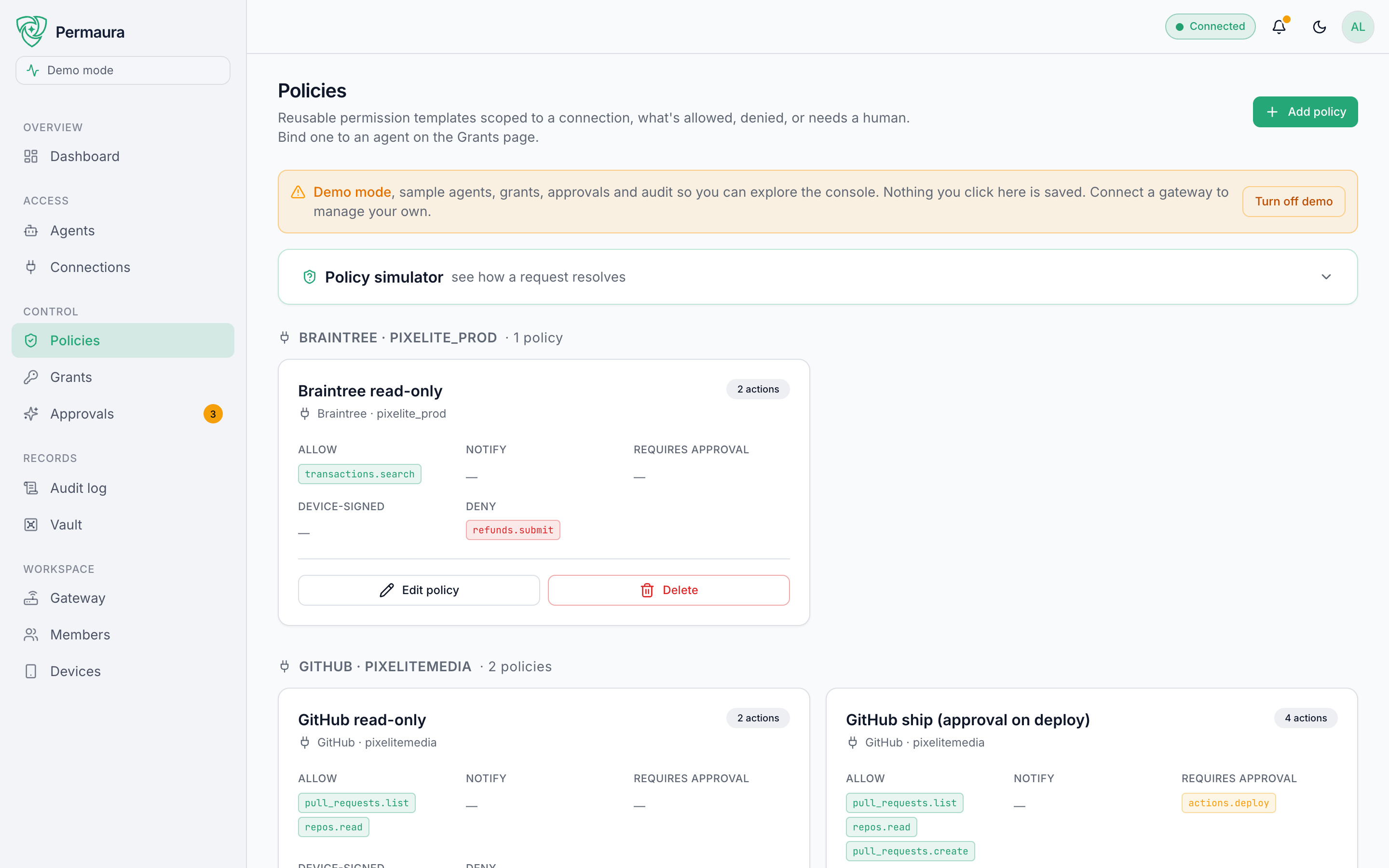
Task: Click plug icon in GitHub read-only card
Action: pyautogui.click(x=305, y=742)
